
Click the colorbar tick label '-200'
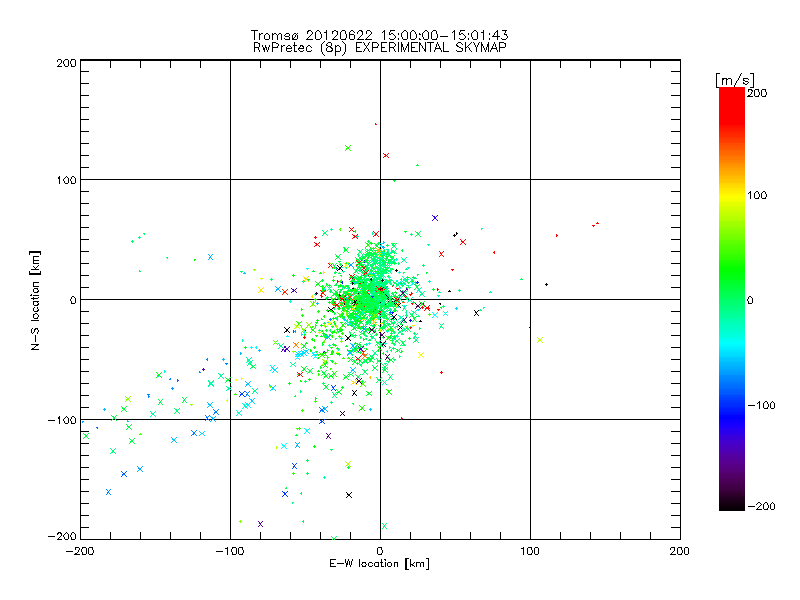click(761, 506)
